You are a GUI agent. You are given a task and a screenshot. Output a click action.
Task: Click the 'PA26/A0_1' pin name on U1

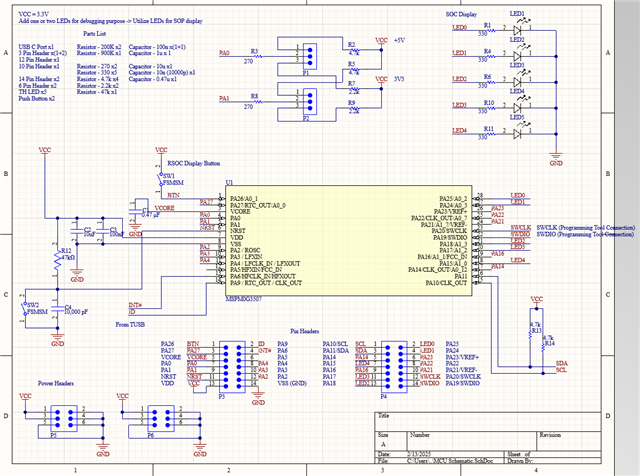(x=244, y=198)
